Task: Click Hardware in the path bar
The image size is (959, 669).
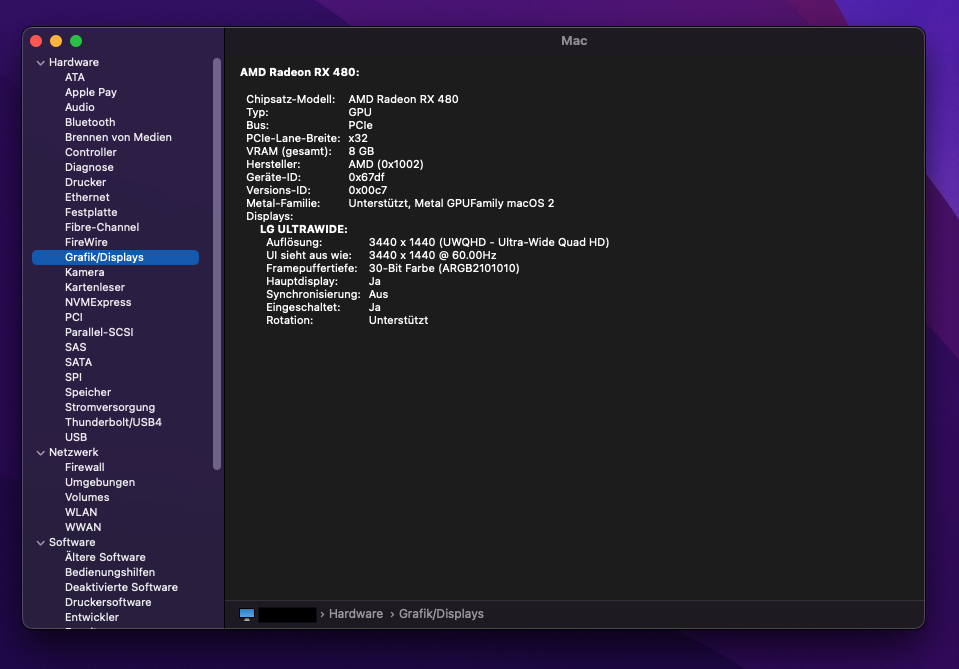Action: click(x=355, y=614)
